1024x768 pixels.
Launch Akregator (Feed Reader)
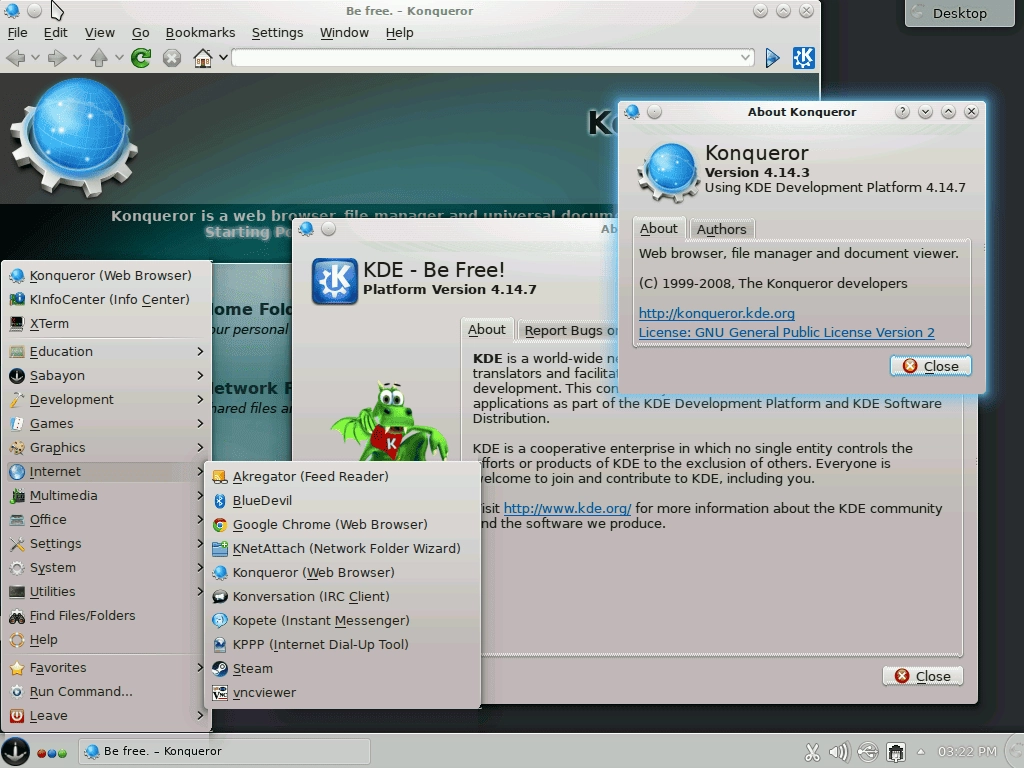click(x=343, y=477)
